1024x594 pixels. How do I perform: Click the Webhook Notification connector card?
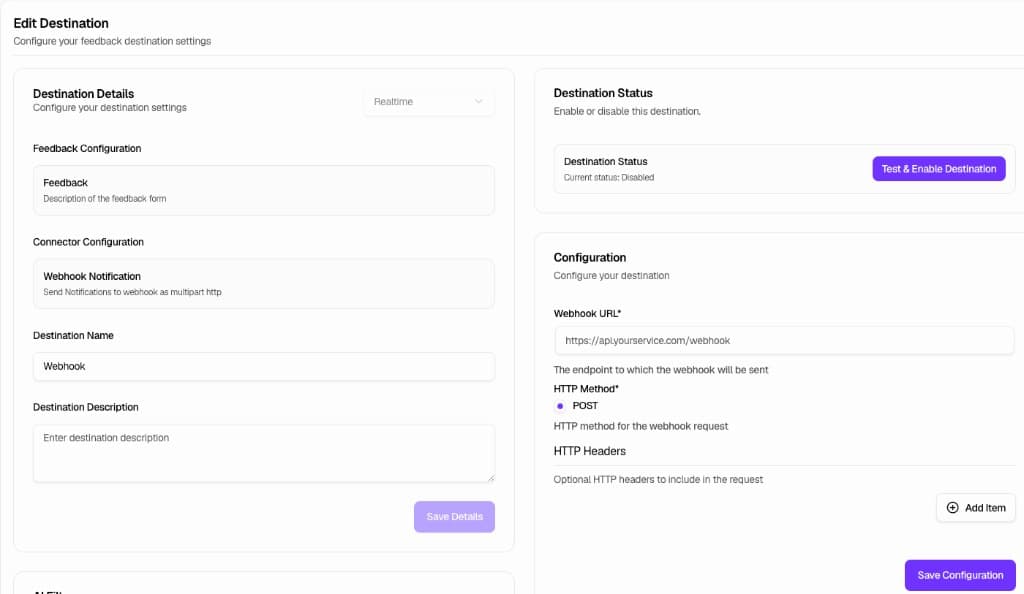coord(264,283)
